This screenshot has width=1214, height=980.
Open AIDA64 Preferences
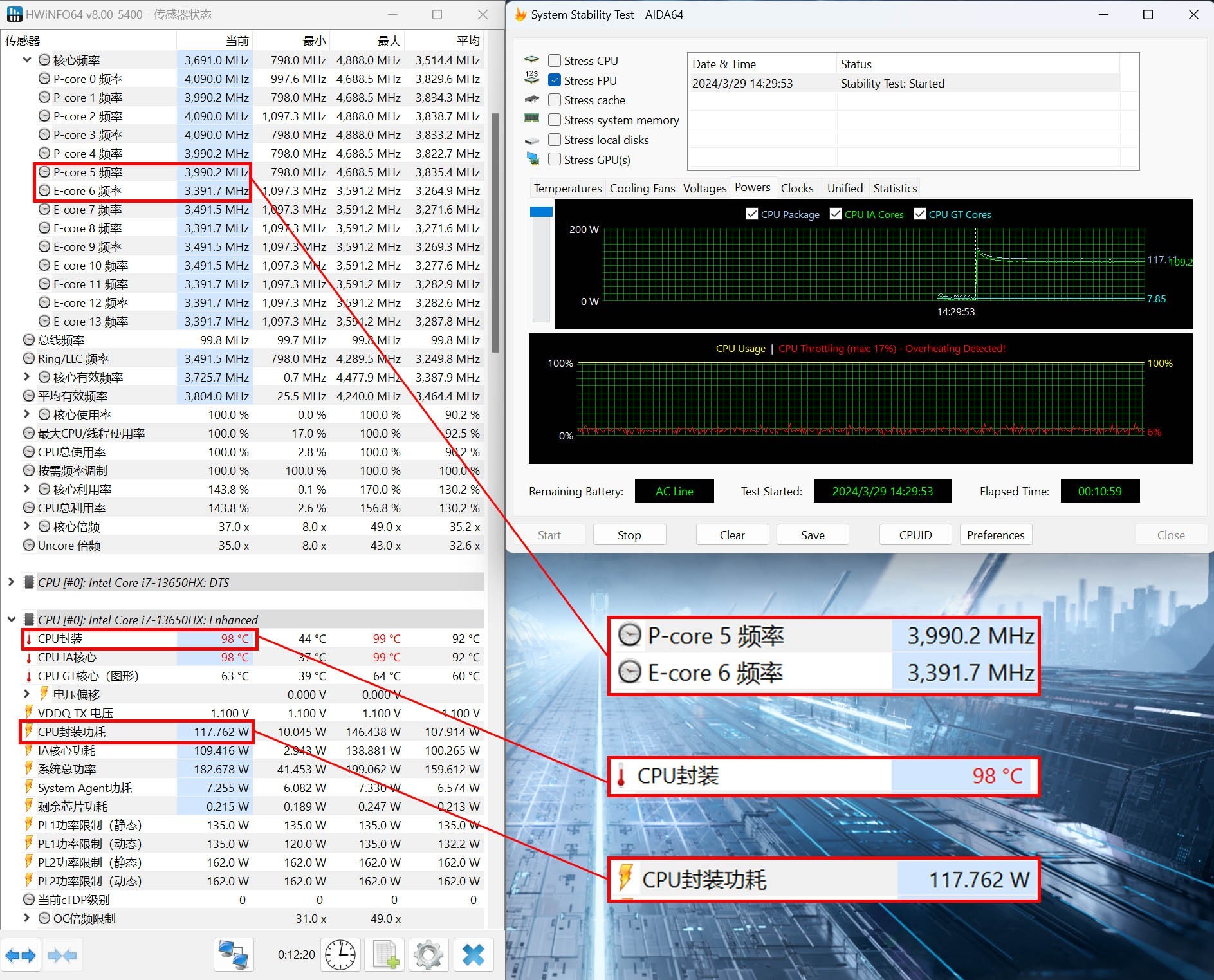995,534
